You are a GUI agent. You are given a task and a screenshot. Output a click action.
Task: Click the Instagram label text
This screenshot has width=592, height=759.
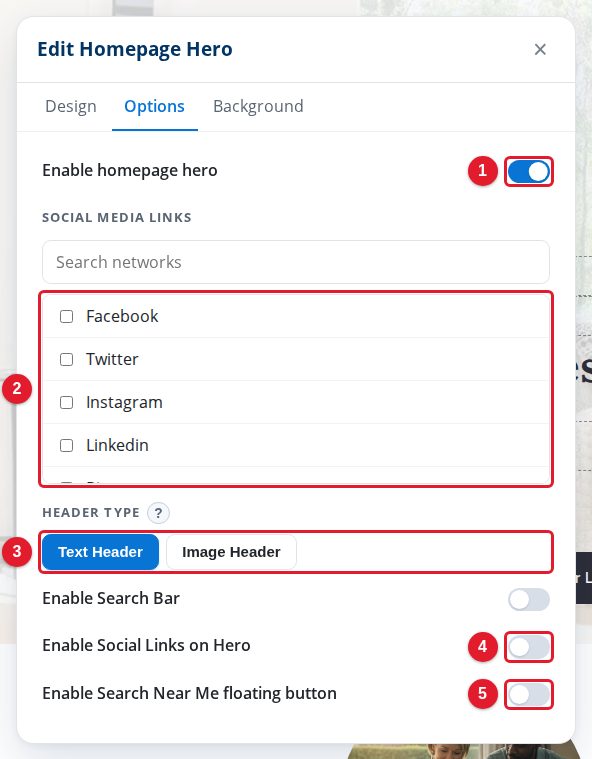[124, 403]
